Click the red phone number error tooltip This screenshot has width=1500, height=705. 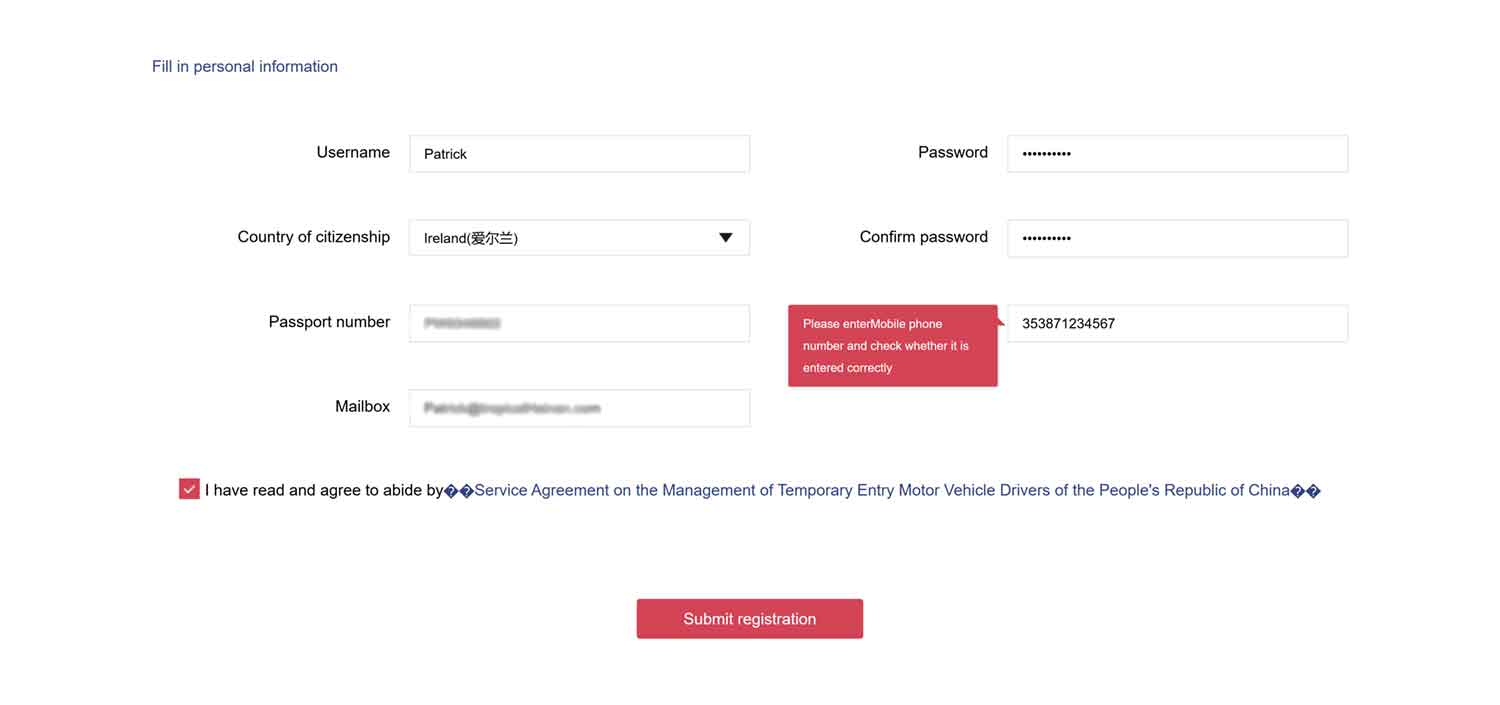[892, 345]
